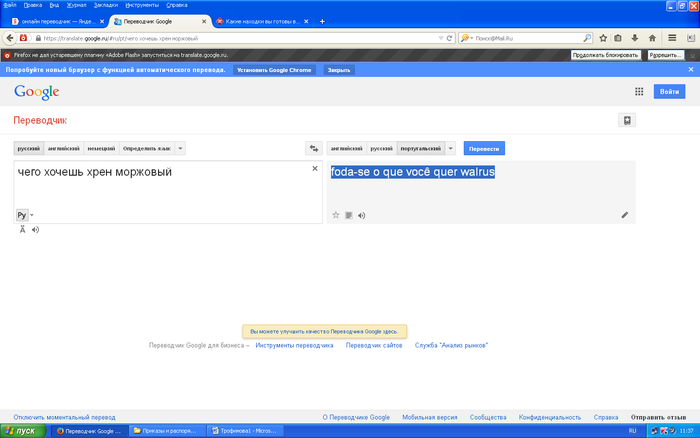Image resolution: width=700 pixels, height=438 pixels.
Task: Open the Google apps grid icon
Action: pos(639,92)
